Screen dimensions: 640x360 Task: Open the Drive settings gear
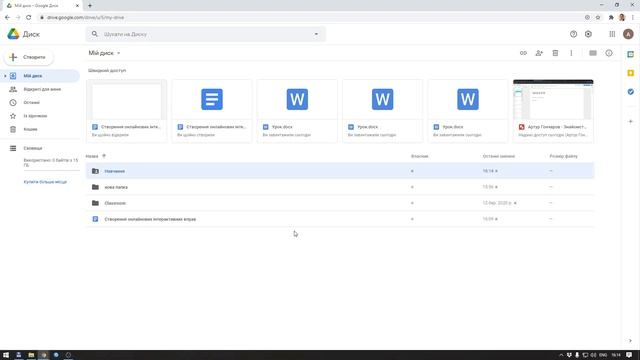[588, 34]
